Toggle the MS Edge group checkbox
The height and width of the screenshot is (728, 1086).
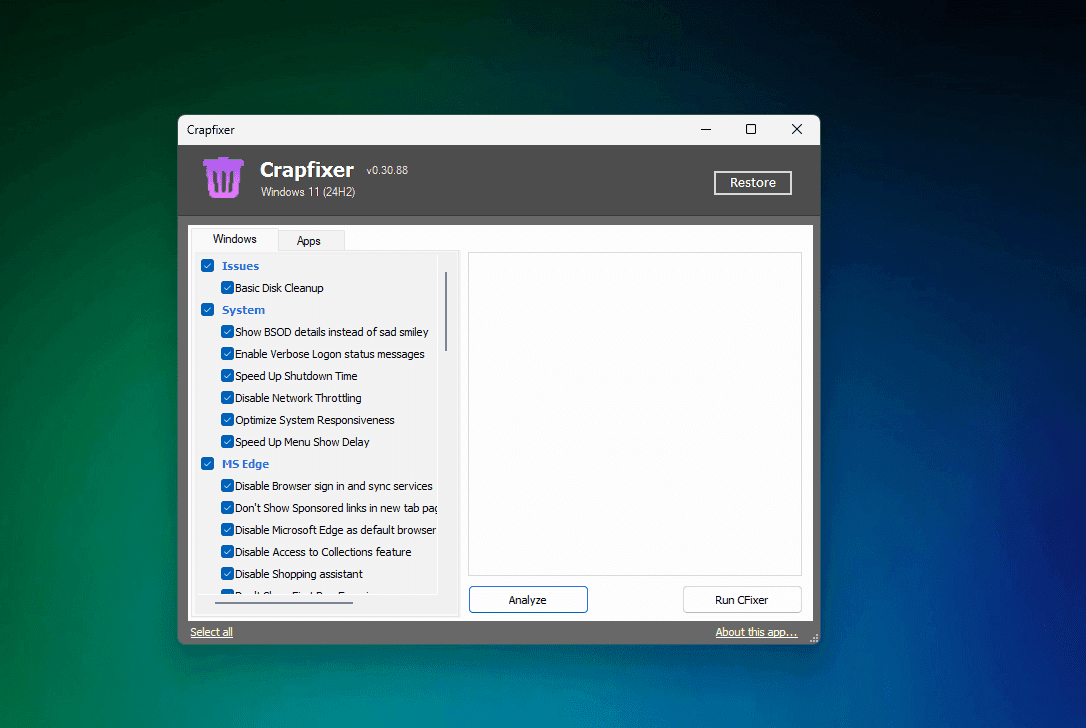(x=207, y=463)
